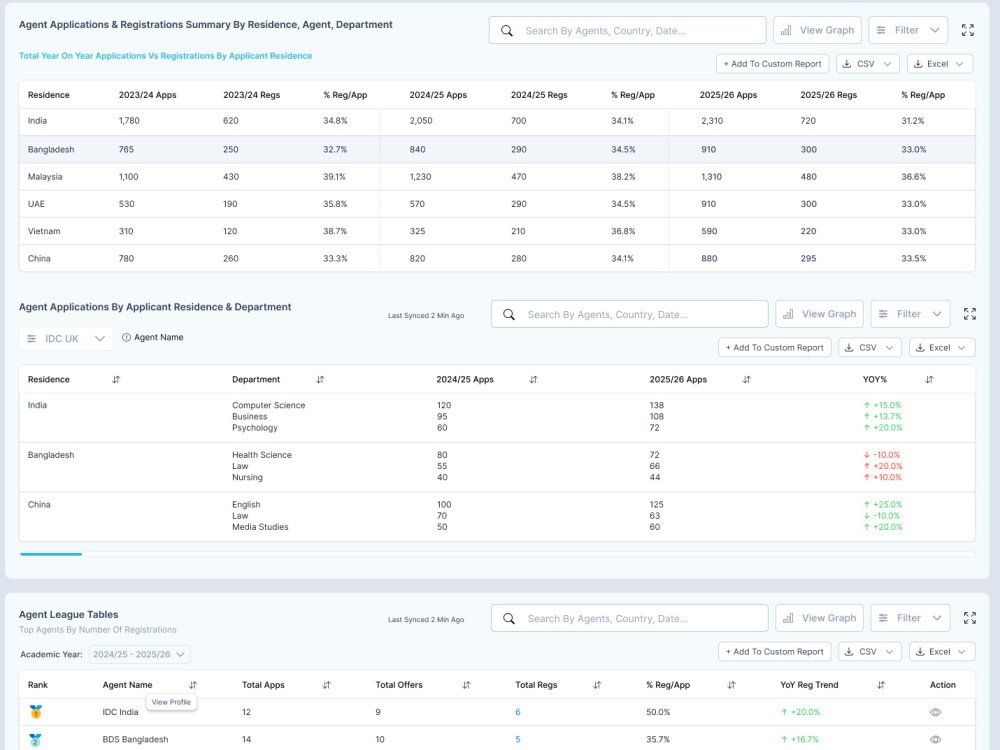Click Computer Science department entry
Image resolution: width=1000 pixels, height=750 pixels.
click(268, 406)
